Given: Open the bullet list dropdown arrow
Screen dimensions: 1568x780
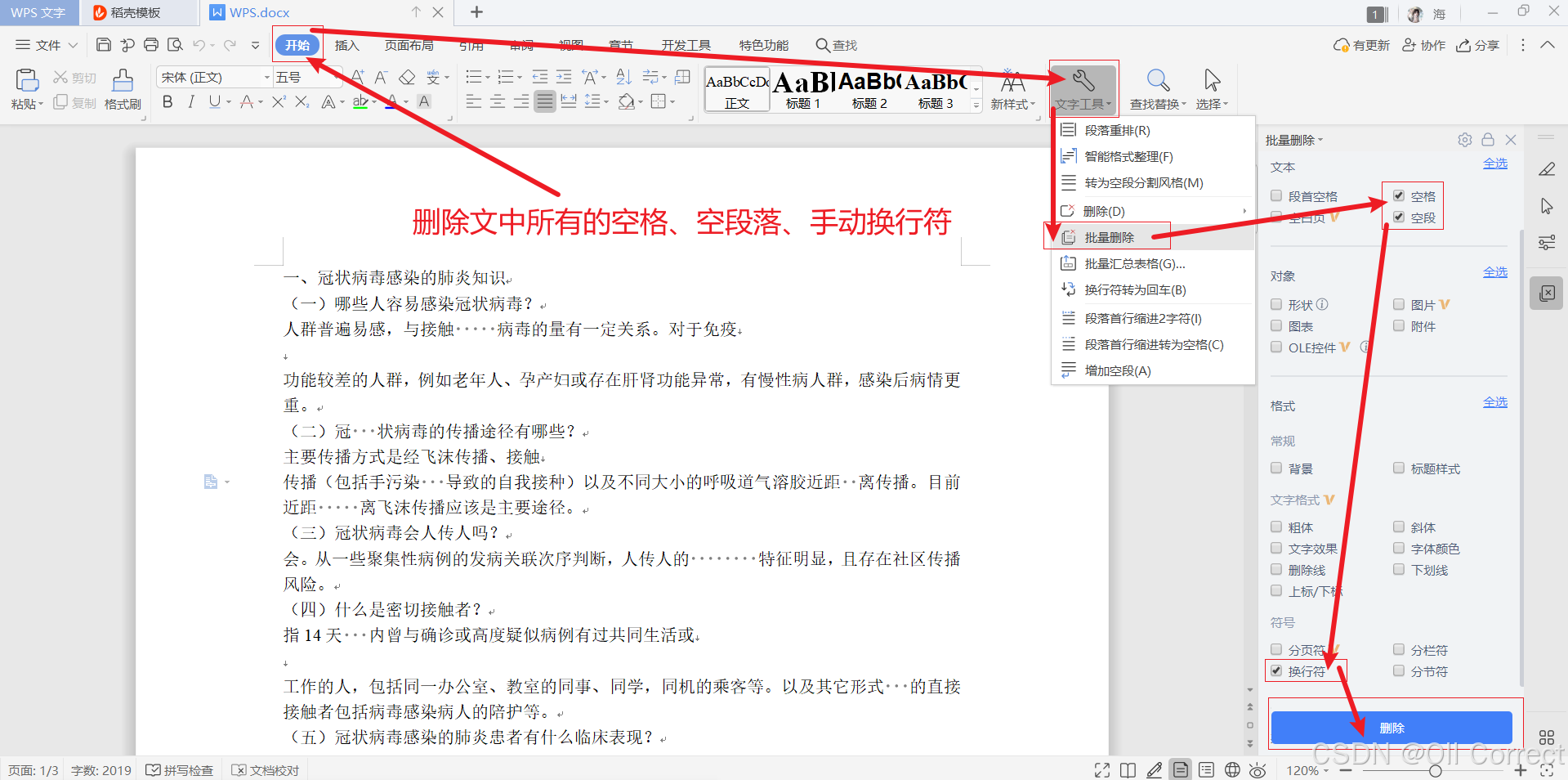Looking at the screenshot, I should pyautogui.click(x=488, y=78).
